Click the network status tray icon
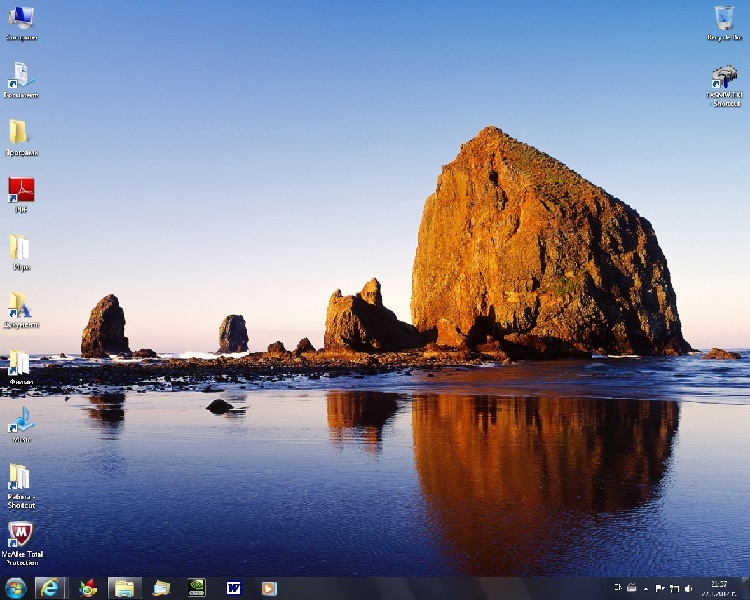 [674, 588]
